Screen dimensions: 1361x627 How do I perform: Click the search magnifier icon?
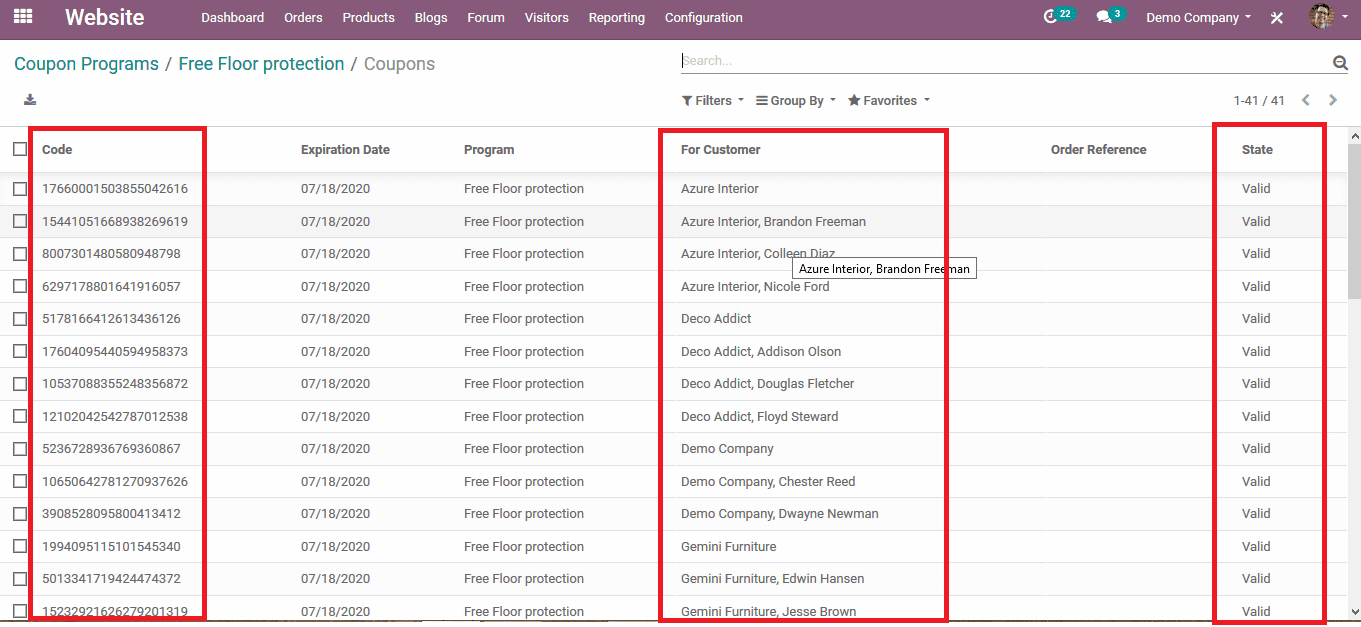coord(1340,62)
